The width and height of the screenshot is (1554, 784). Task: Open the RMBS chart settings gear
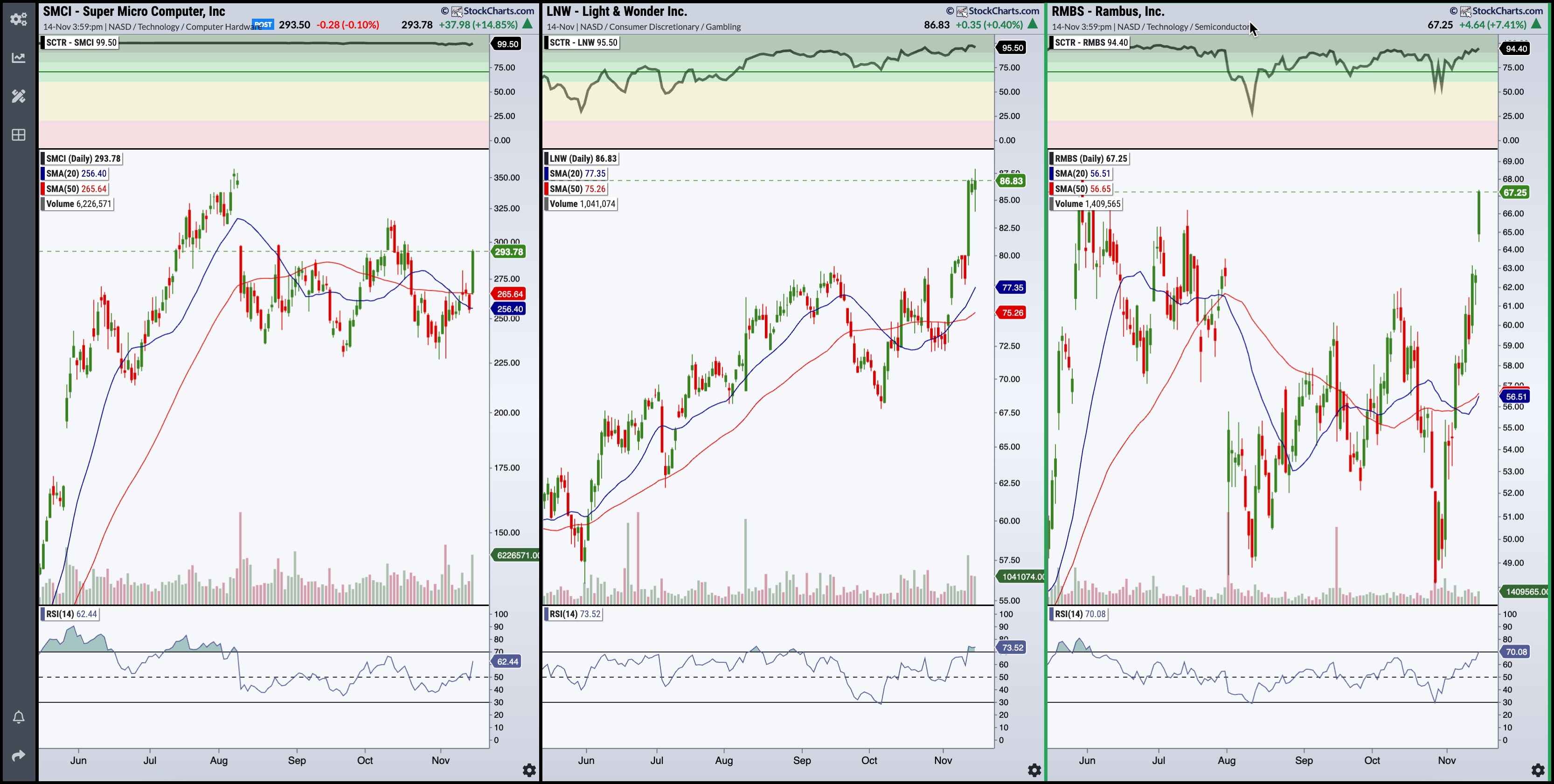(1538, 770)
